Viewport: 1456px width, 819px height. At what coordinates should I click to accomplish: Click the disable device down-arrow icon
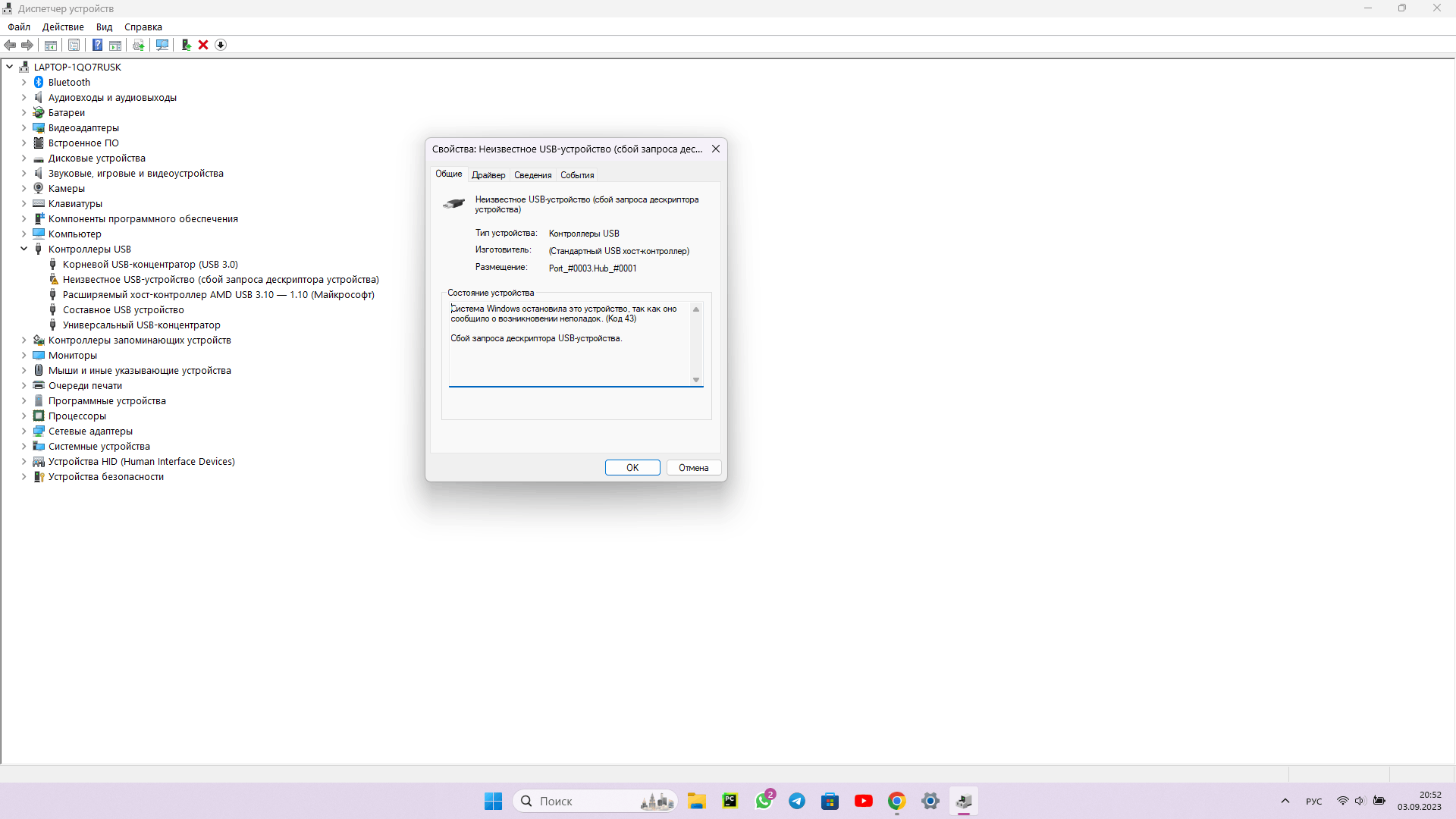pyautogui.click(x=221, y=45)
